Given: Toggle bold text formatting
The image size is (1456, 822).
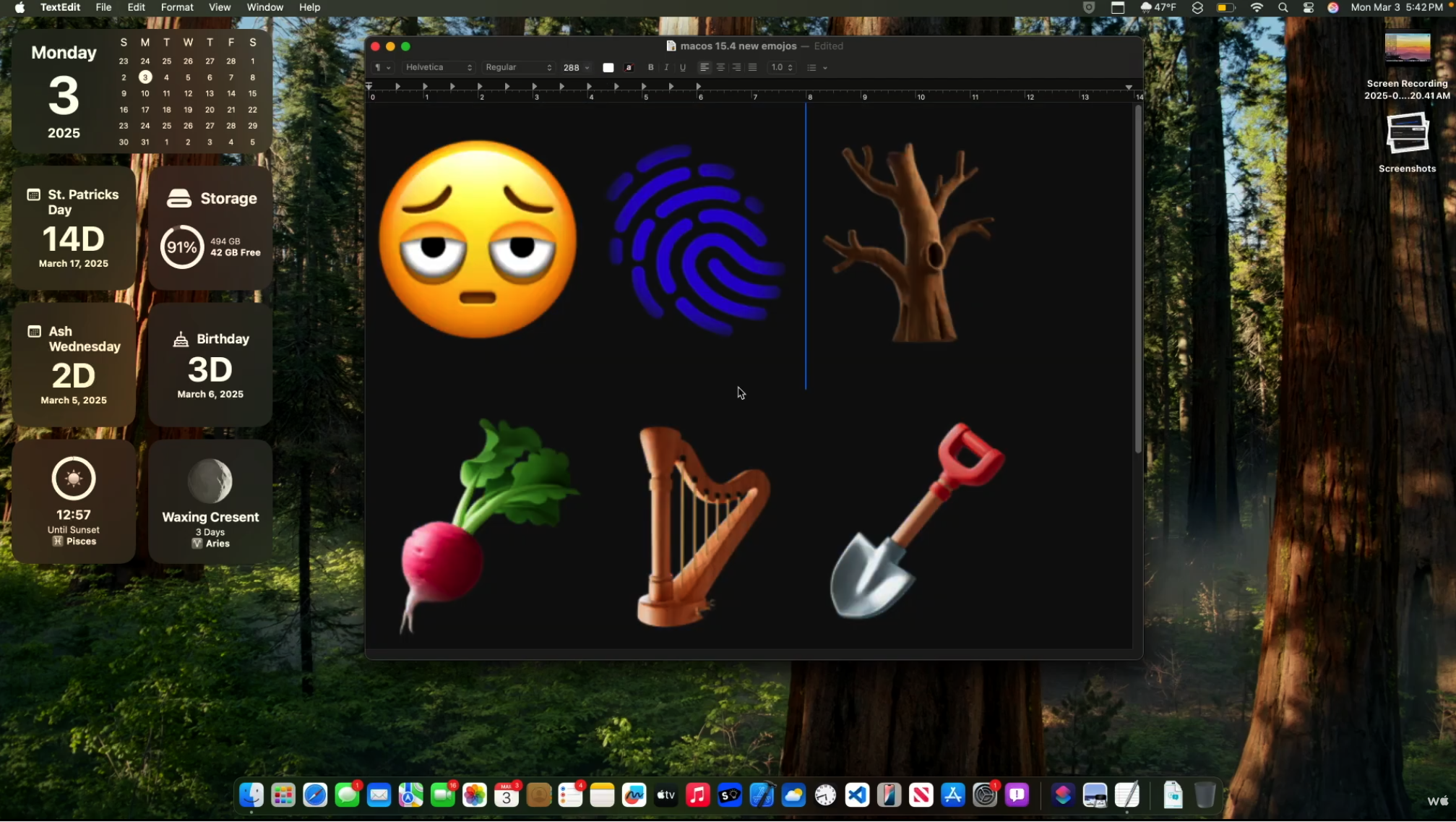Looking at the screenshot, I should (650, 67).
